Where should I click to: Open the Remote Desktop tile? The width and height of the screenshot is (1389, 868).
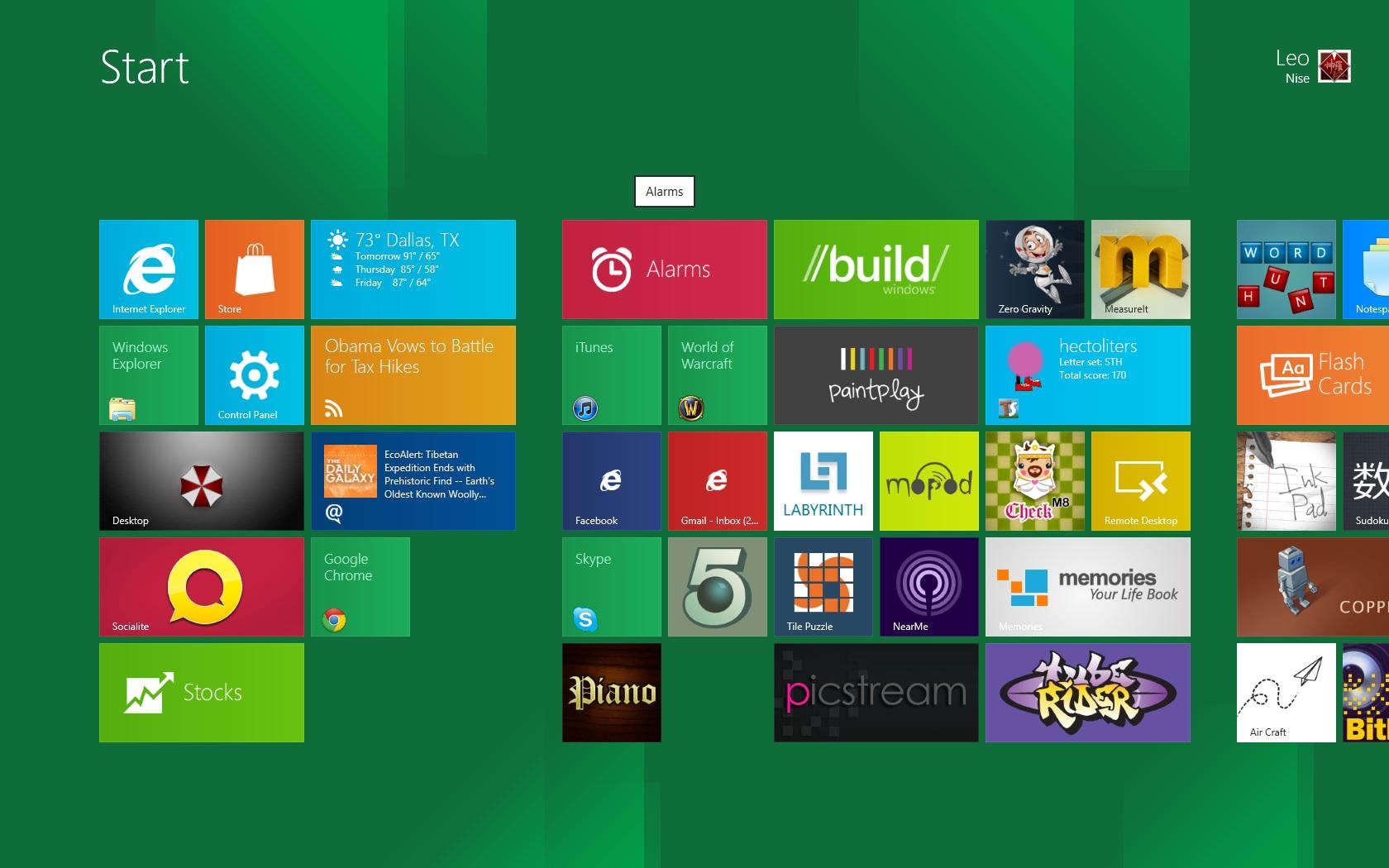[1141, 481]
